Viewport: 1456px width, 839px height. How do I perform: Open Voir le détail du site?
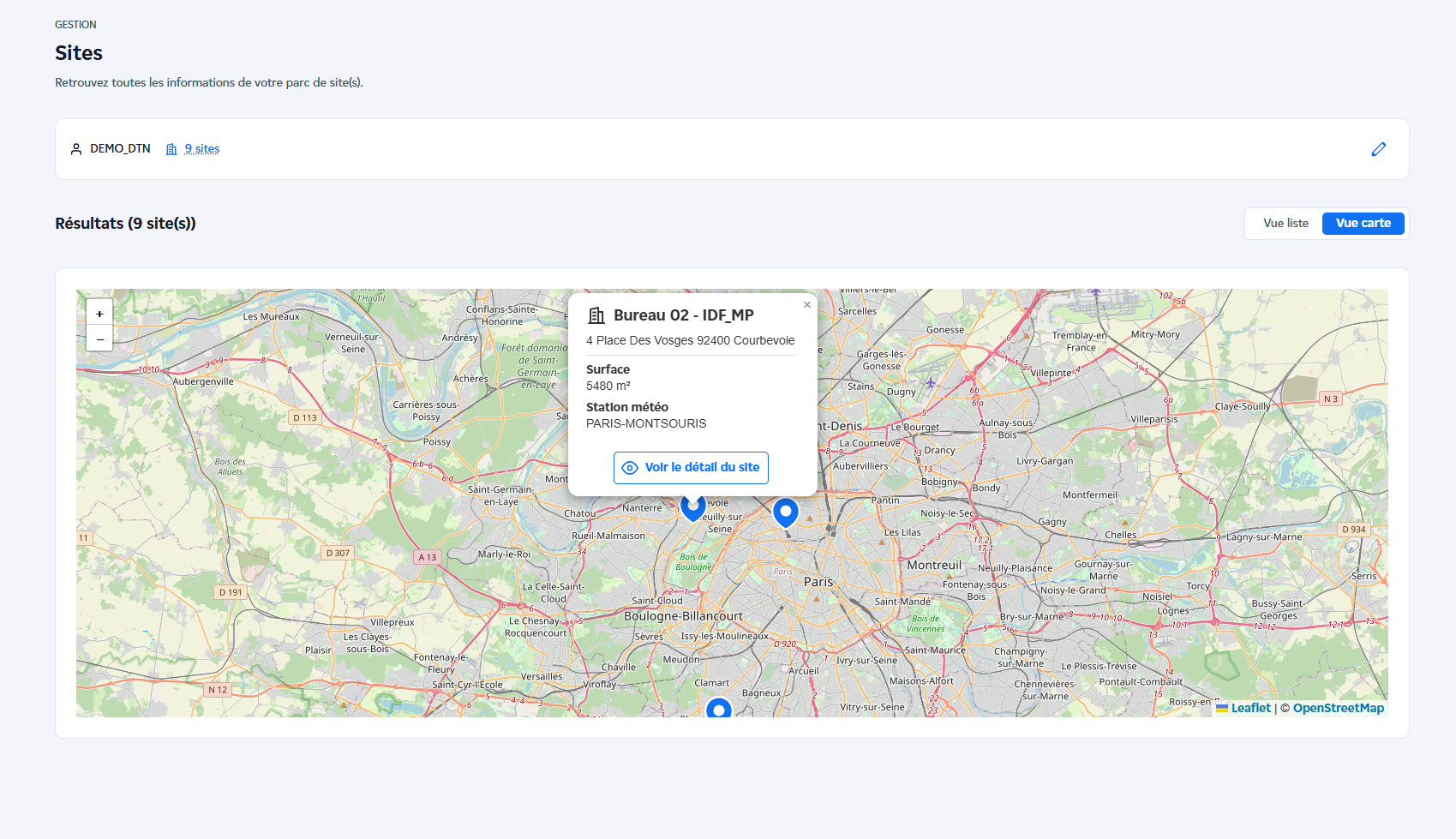click(691, 468)
